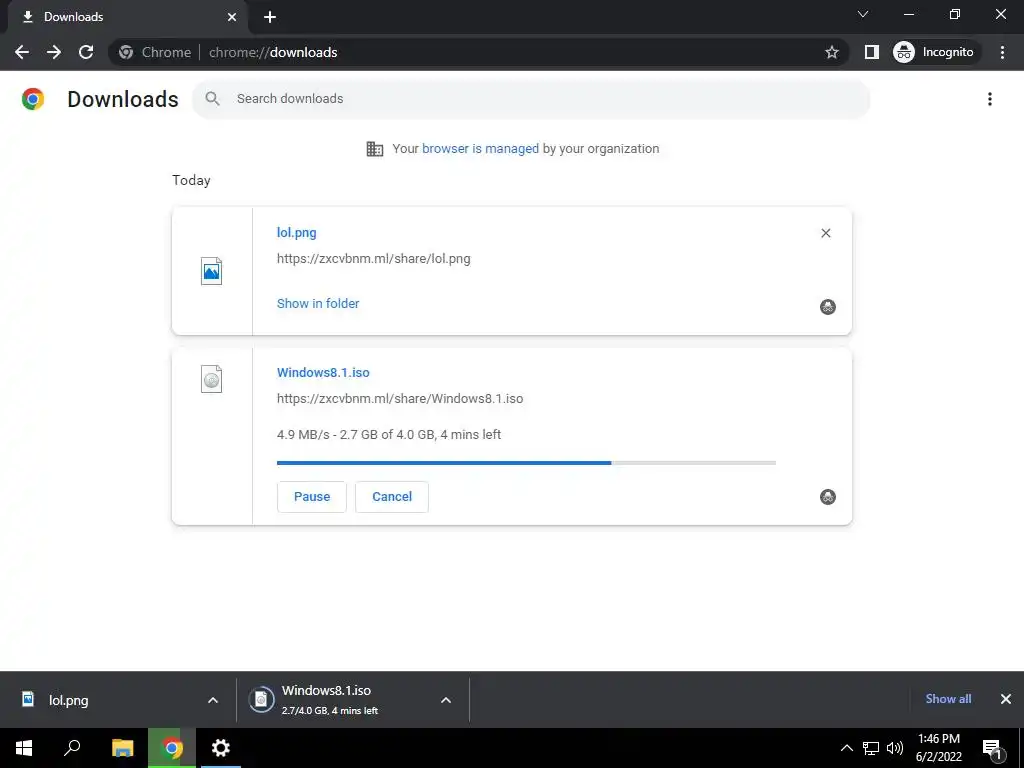Open the Windows8.1.iso file link

click(x=323, y=373)
